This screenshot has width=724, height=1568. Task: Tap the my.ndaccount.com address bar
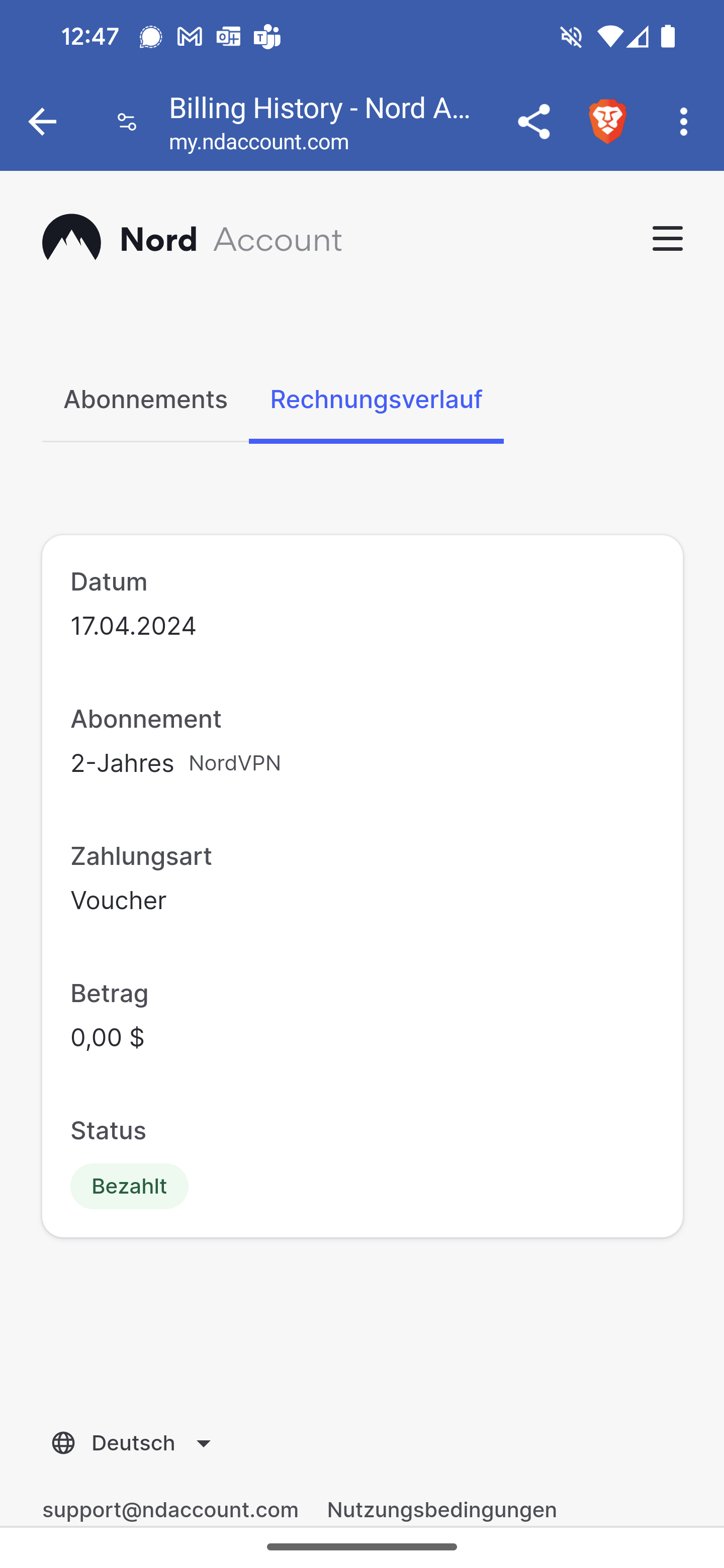259,142
